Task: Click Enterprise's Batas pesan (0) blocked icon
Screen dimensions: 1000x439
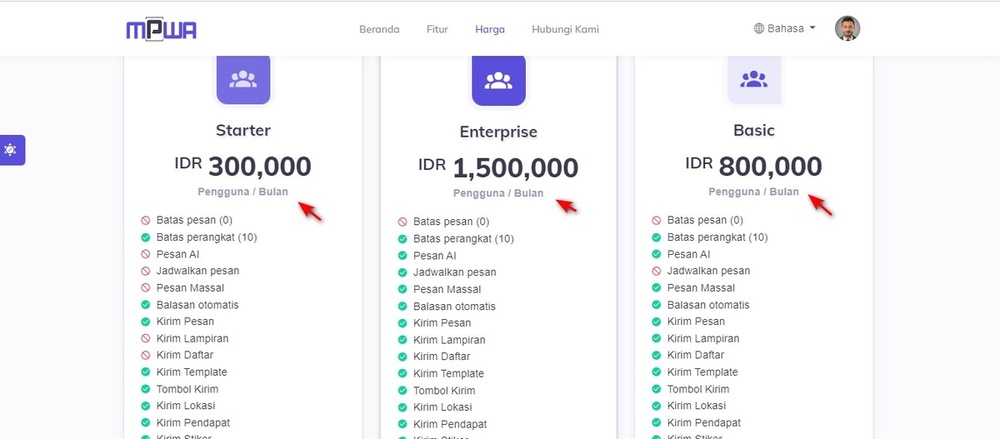Action: coord(402,222)
